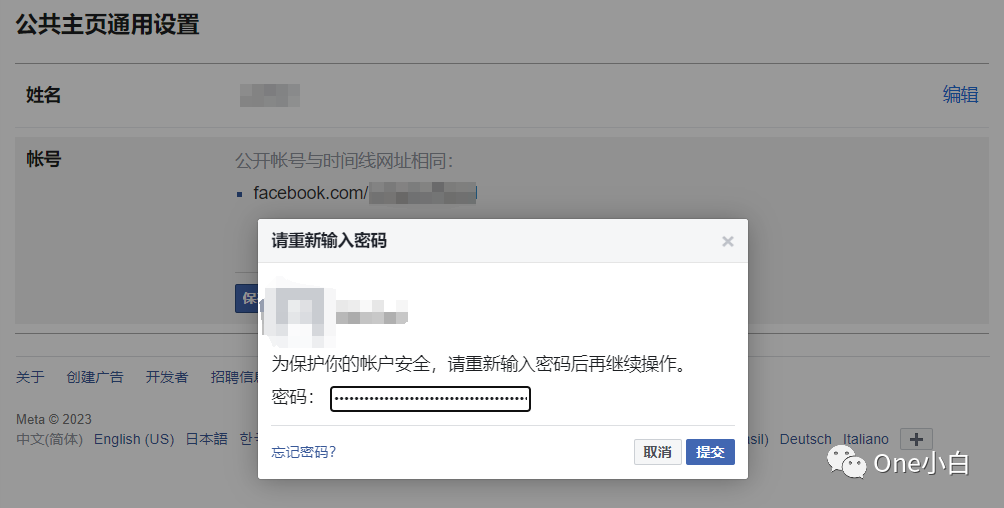Focus the 密码 input field
The height and width of the screenshot is (508, 1004).
tap(430, 399)
